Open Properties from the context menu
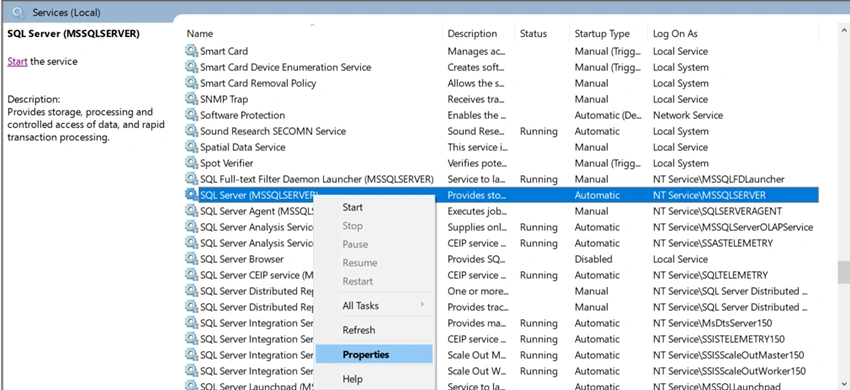This screenshot has width=850, height=390. pyautogui.click(x=375, y=354)
